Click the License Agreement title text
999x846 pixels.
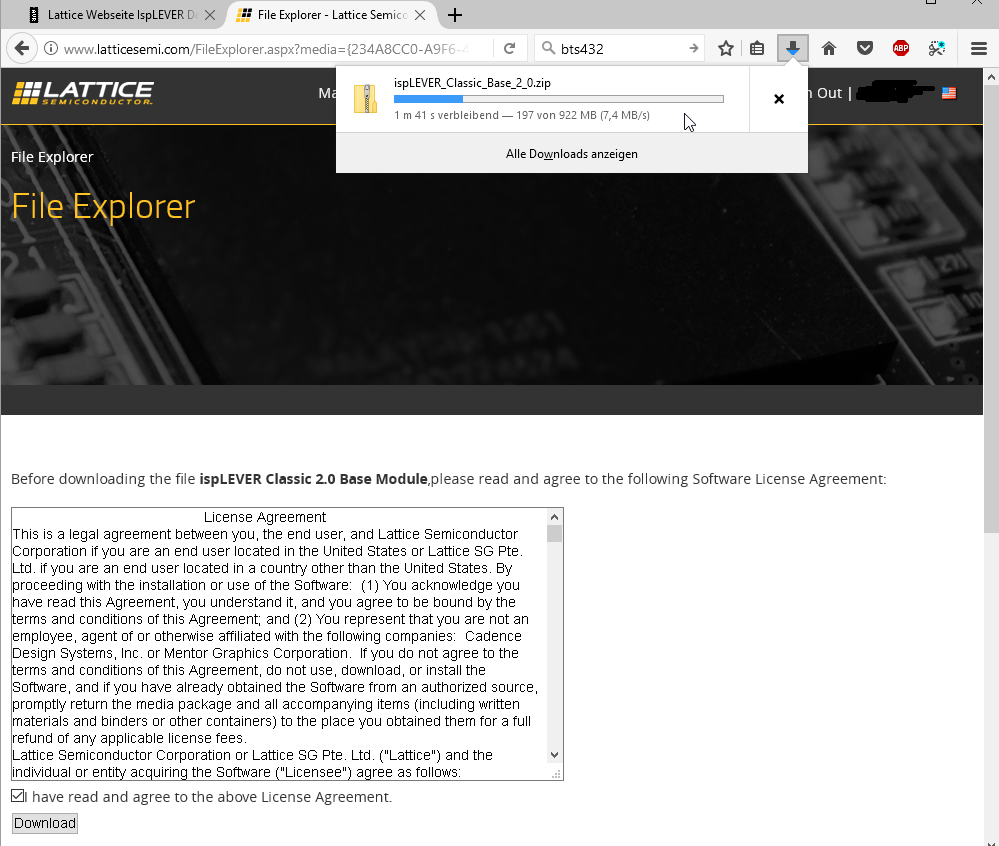tap(265, 517)
